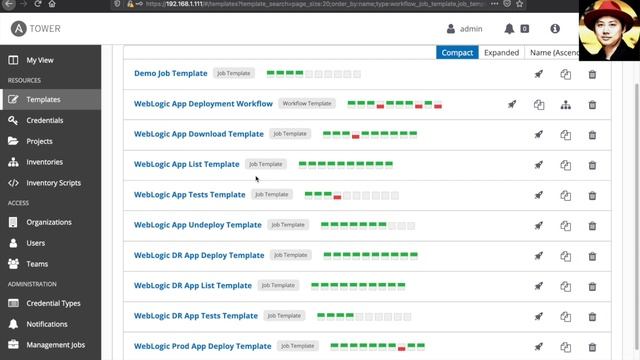Delete WebLogic App Download Template
Viewport: 640px width, 360px height.
pyautogui.click(x=592, y=135)
